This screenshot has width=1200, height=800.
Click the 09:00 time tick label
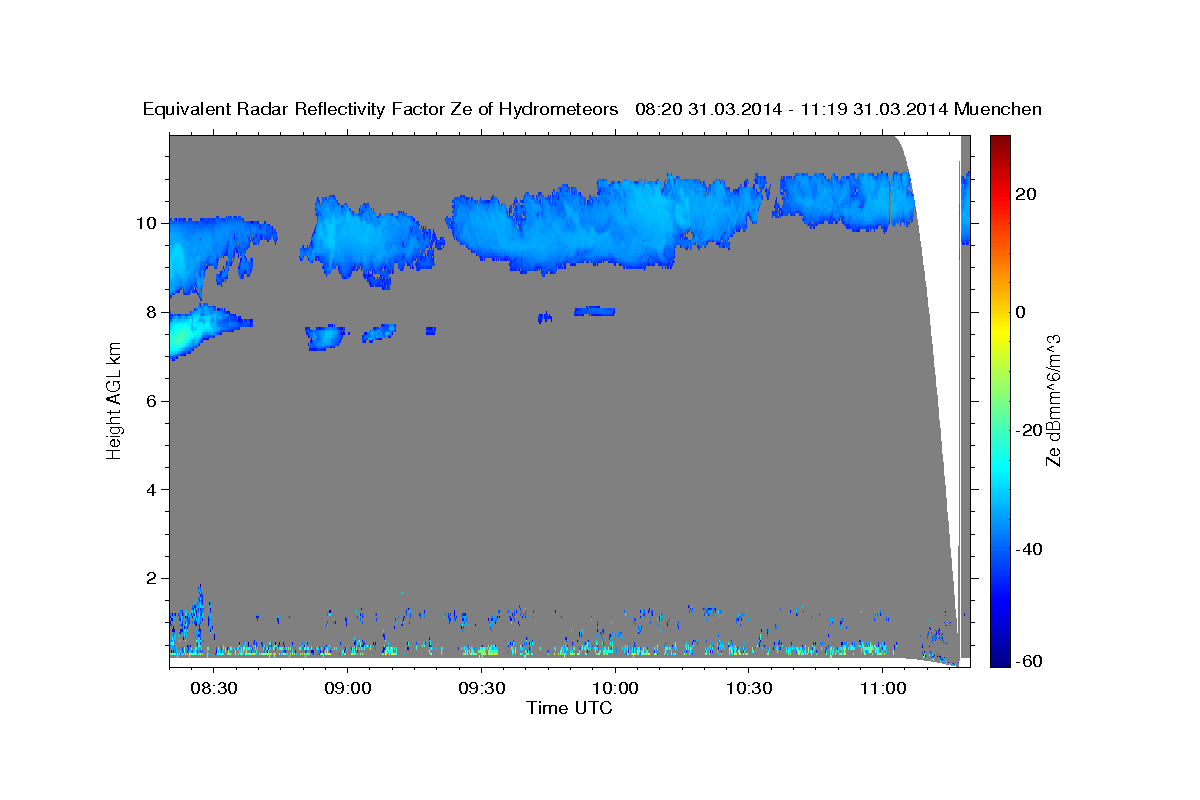(x=348, y=689)
